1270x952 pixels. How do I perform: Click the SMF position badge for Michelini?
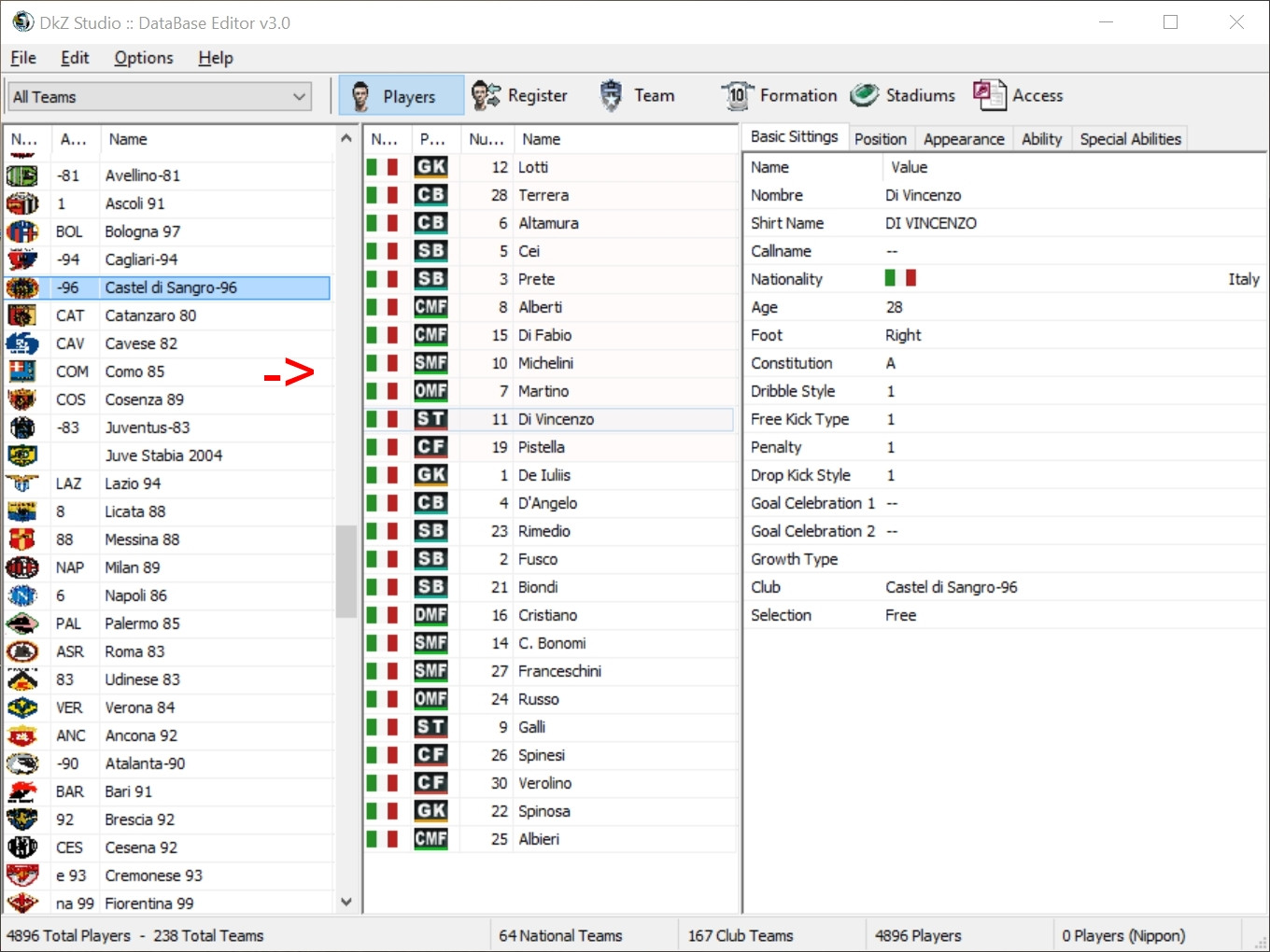click(x=431, y=363)
